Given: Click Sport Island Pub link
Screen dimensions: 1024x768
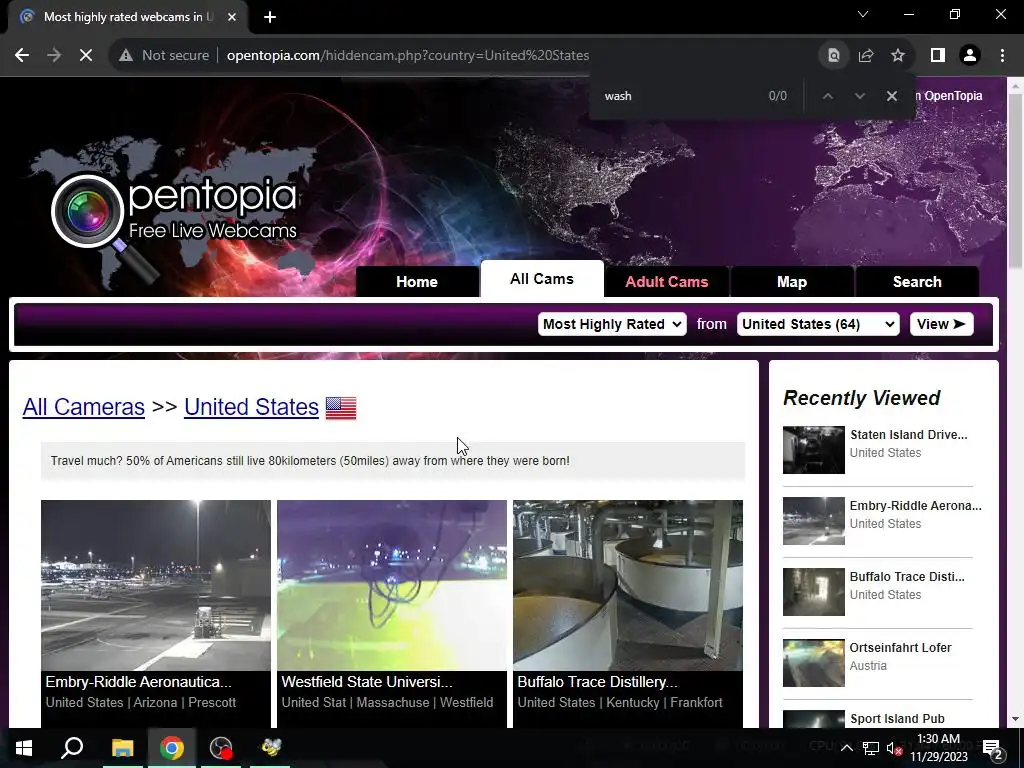Looking at the screenshot, I should pos(897,719).
